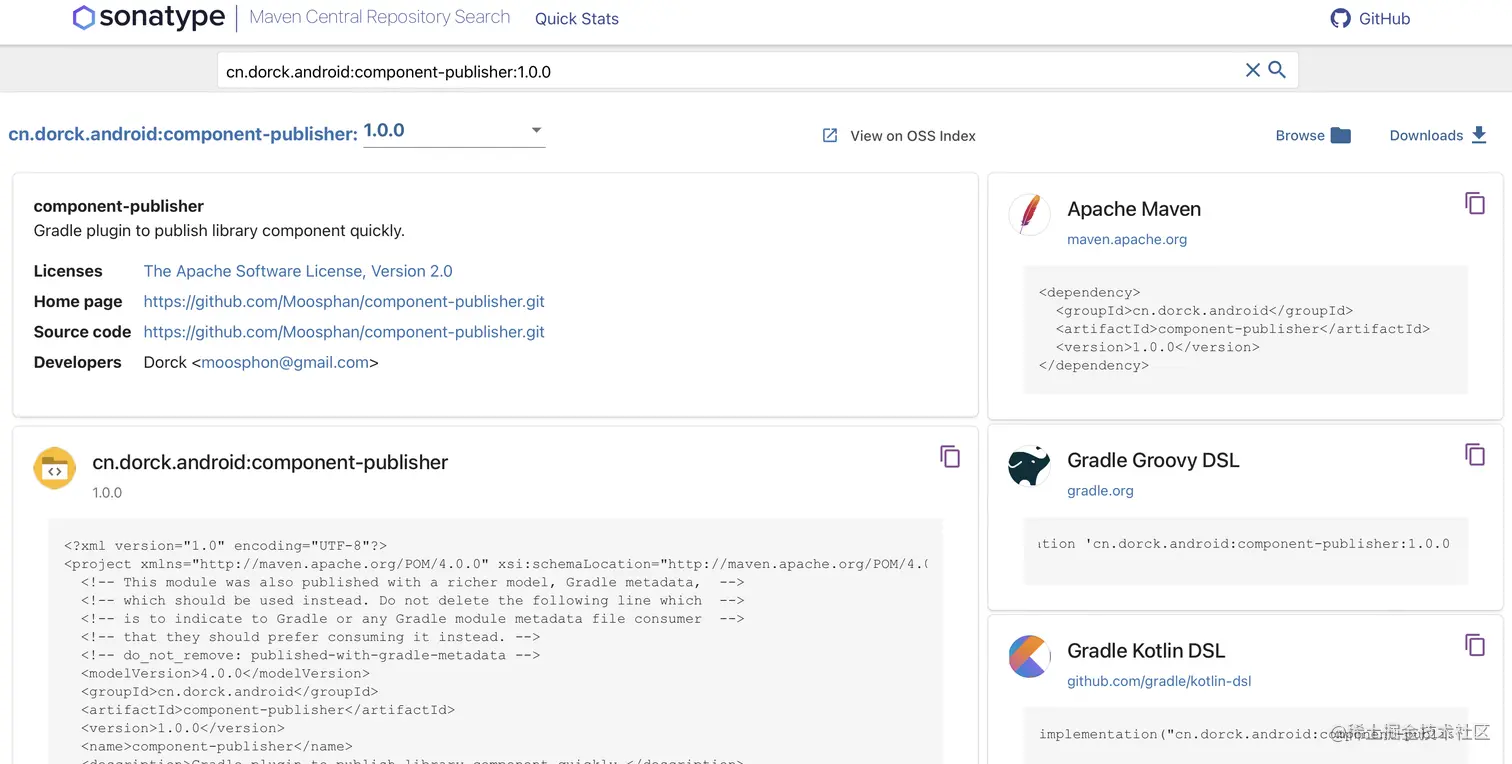Click the Apache Maven dependency code block
This screenshot has width=1512, height=764.
click(1245, 329)
